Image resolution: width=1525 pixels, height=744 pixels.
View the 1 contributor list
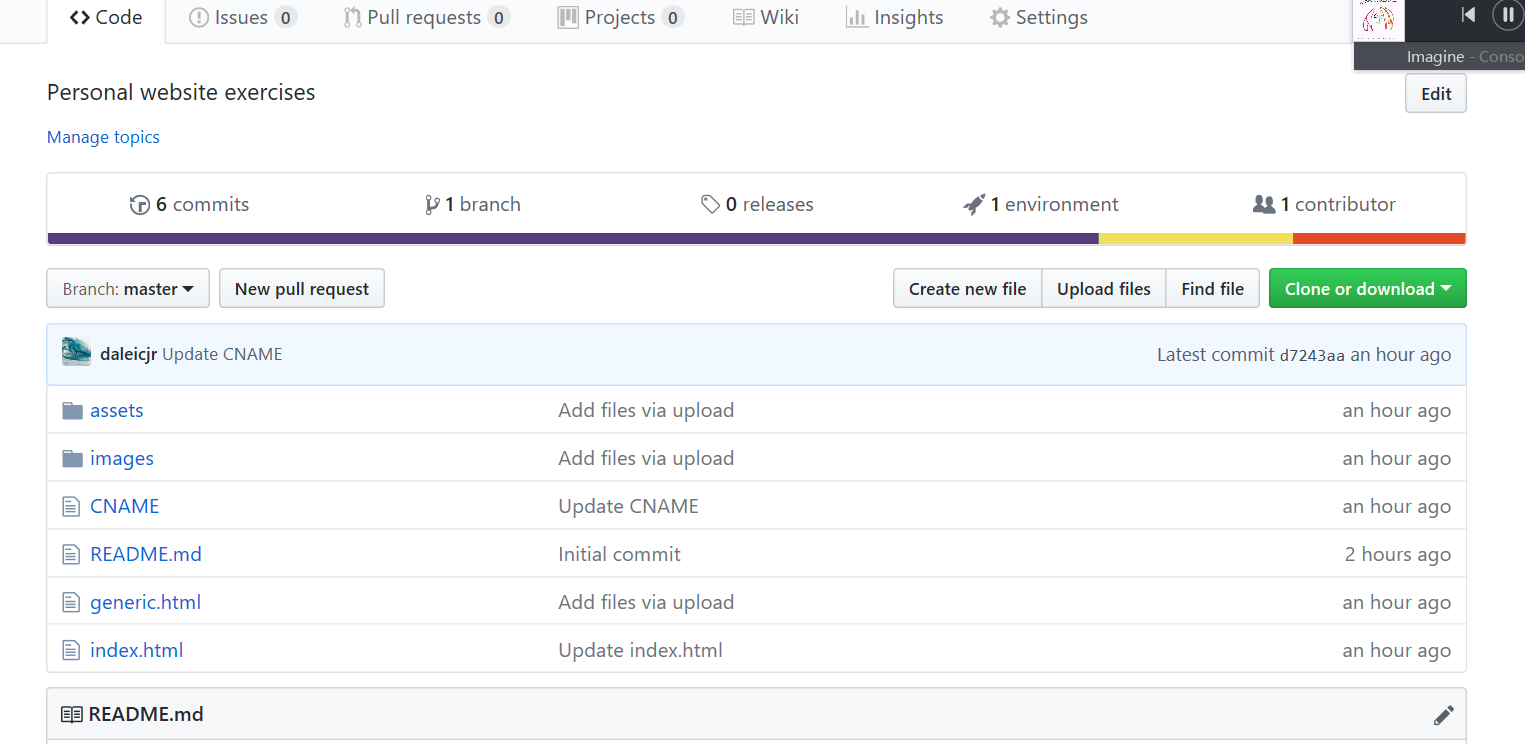point(1324,204)
